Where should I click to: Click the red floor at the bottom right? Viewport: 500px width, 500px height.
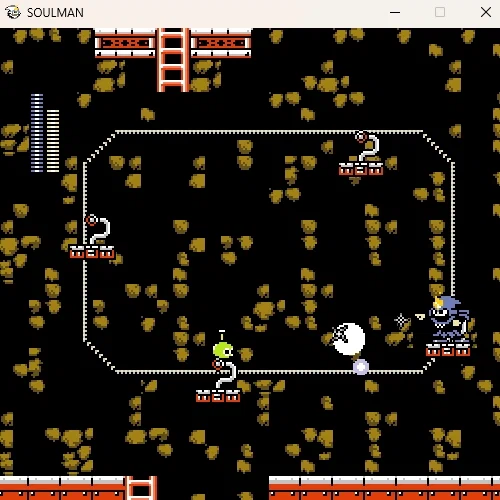384,488
